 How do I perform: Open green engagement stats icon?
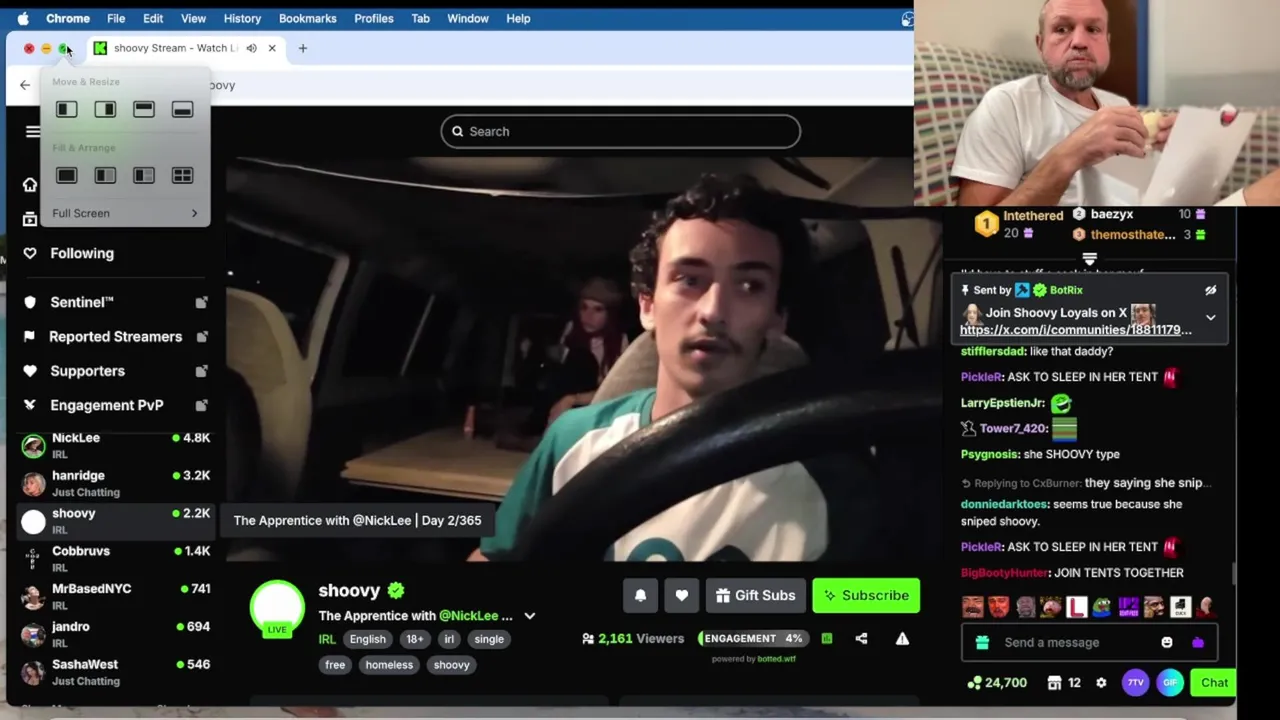(827, 638)
